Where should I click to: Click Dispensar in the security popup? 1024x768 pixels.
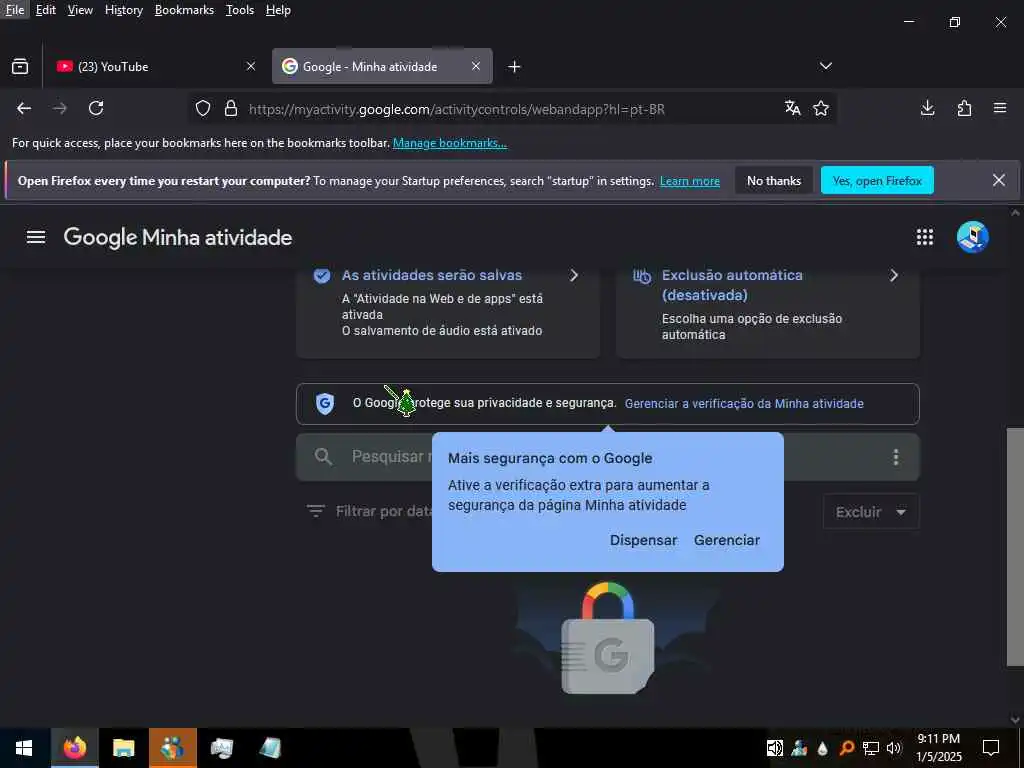(x=643, y=541)
